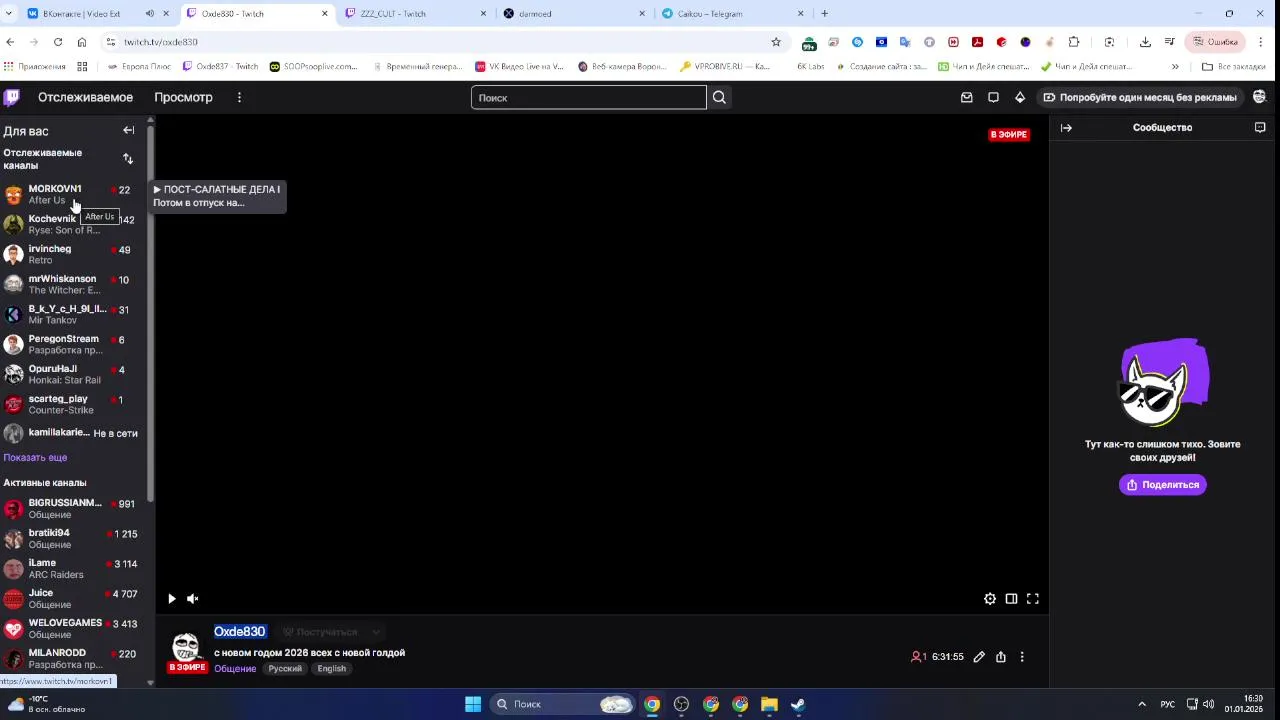Toggle theatre mode in player
This screenshot has height=720, width=1280.
(1011, 599)
